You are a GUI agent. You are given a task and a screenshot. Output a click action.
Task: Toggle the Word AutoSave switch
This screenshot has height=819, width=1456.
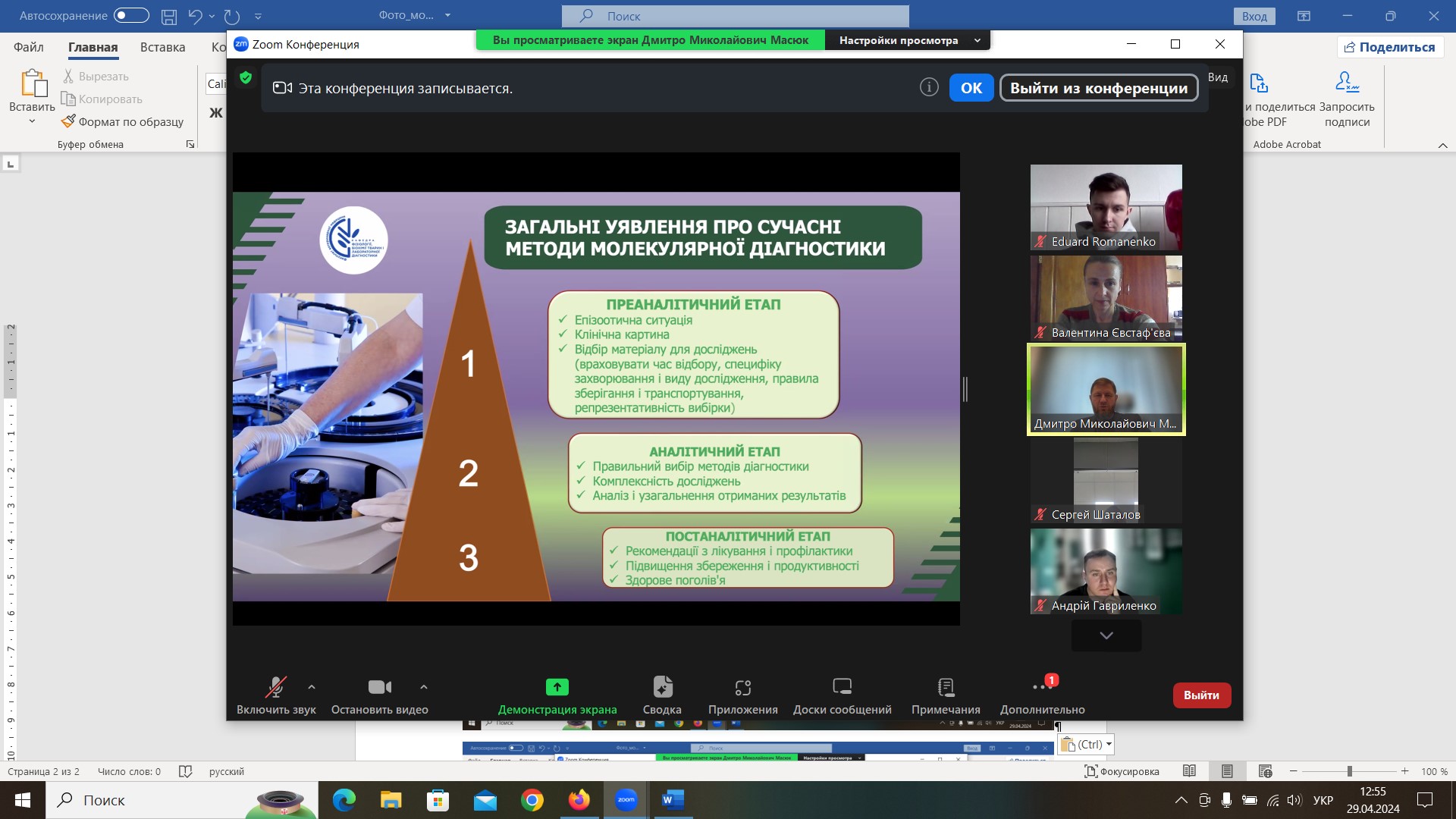click(x=131, y=15)
